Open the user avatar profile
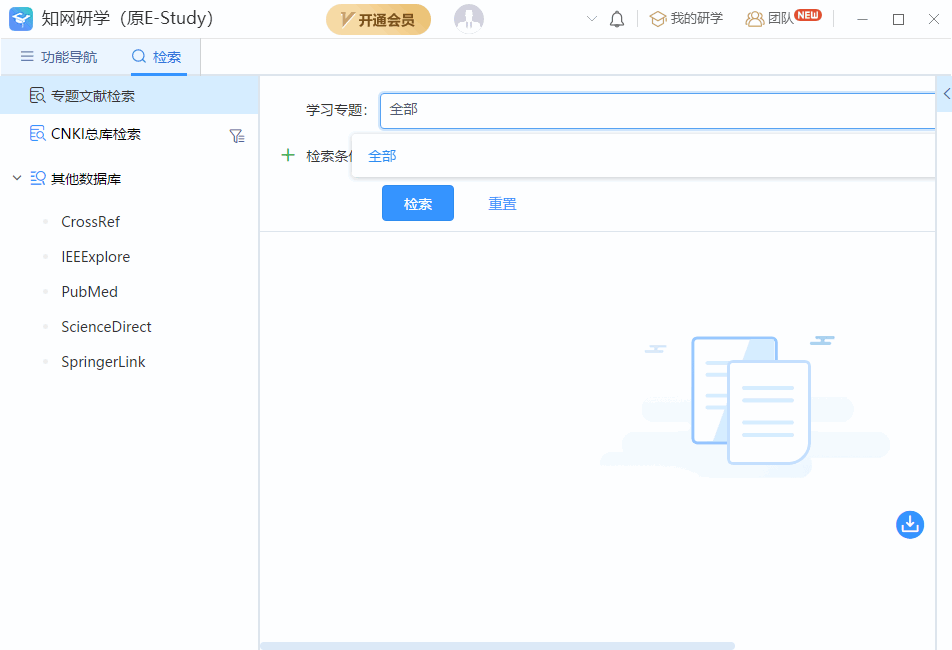The width and height of the screenshot is (952, 650). pos(468,18)
